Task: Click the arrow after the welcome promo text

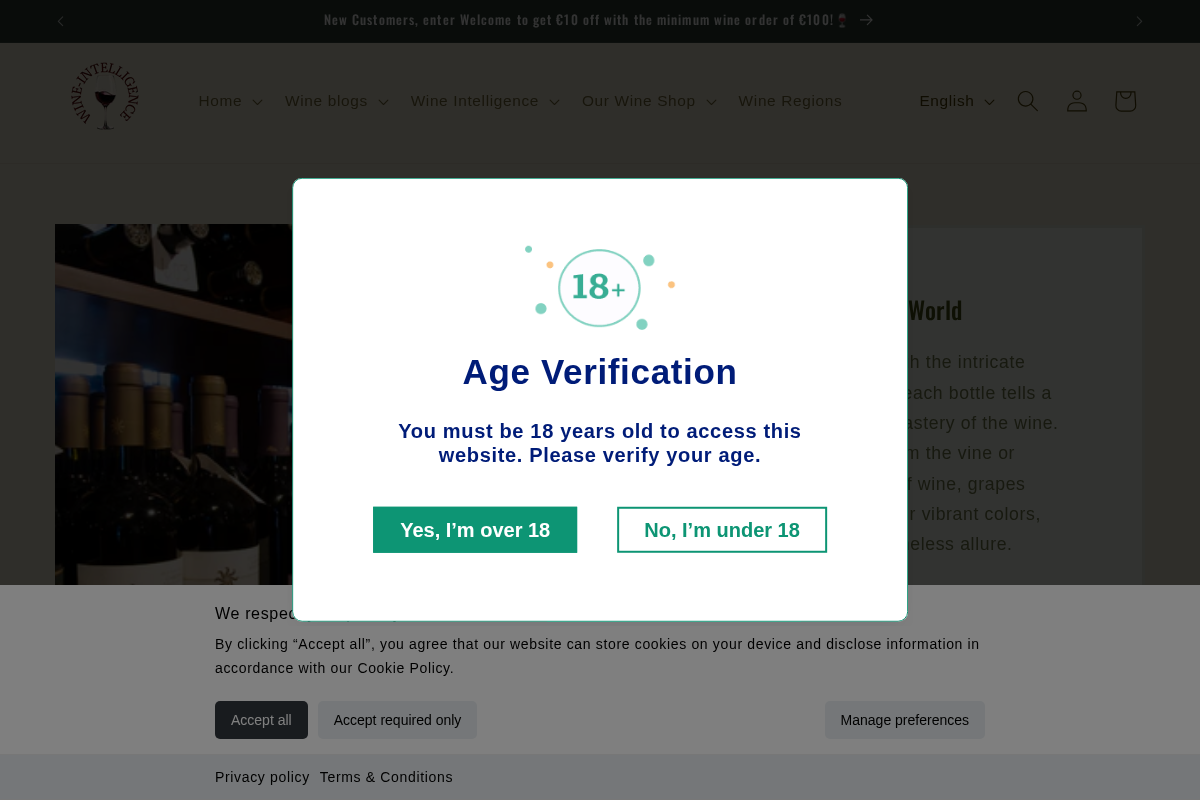Action: [x=866, y=20]
